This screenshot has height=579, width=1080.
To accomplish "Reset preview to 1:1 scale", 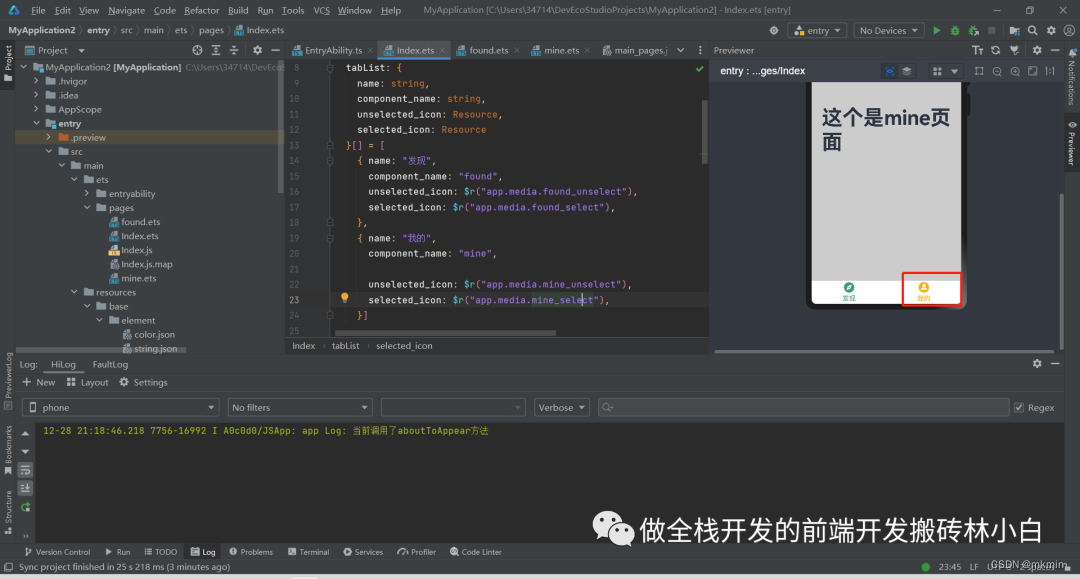I will (1050, 71).
